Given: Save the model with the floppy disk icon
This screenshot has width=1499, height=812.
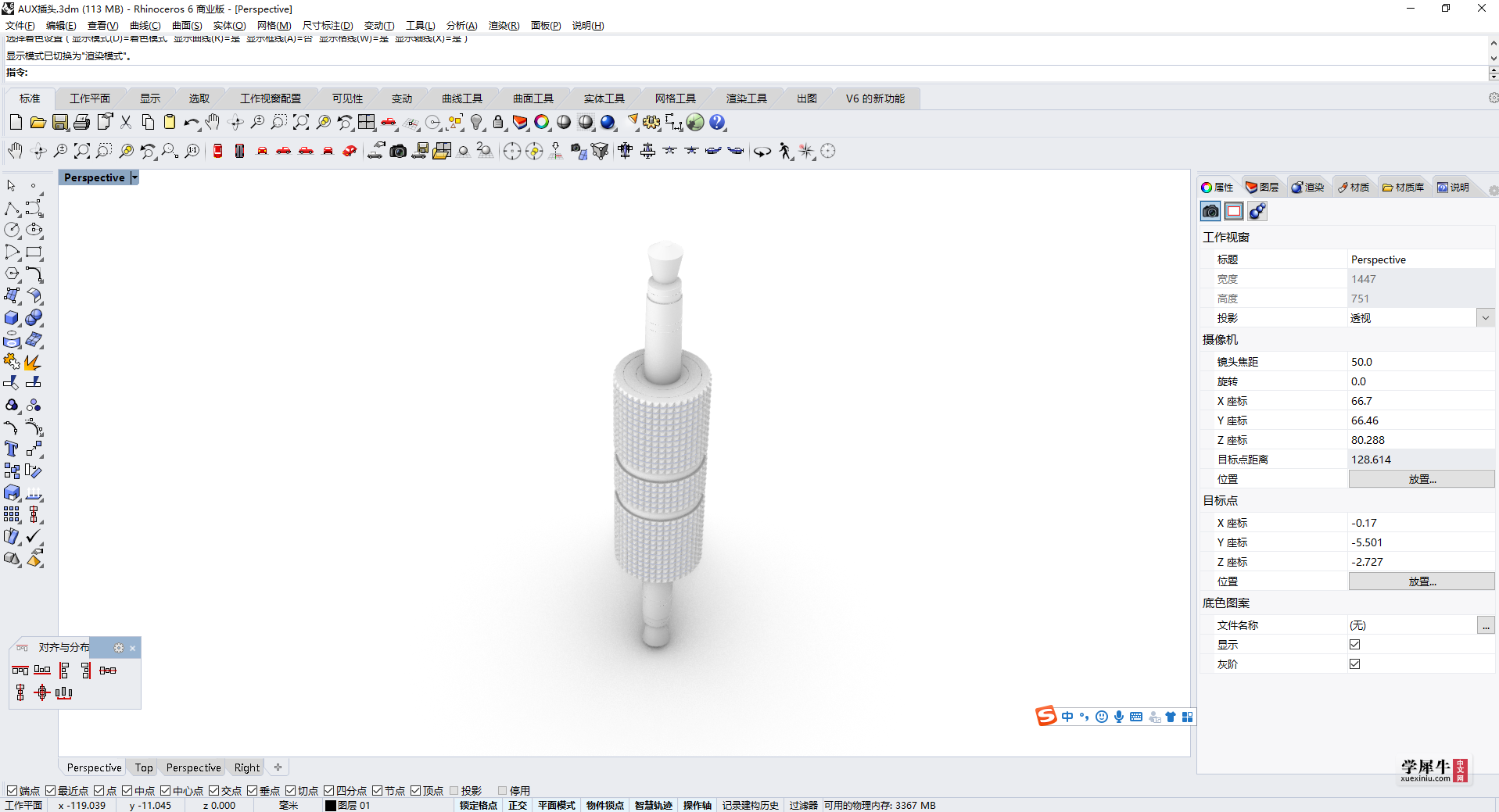Looking at the screenshot, I should (60, 122).
